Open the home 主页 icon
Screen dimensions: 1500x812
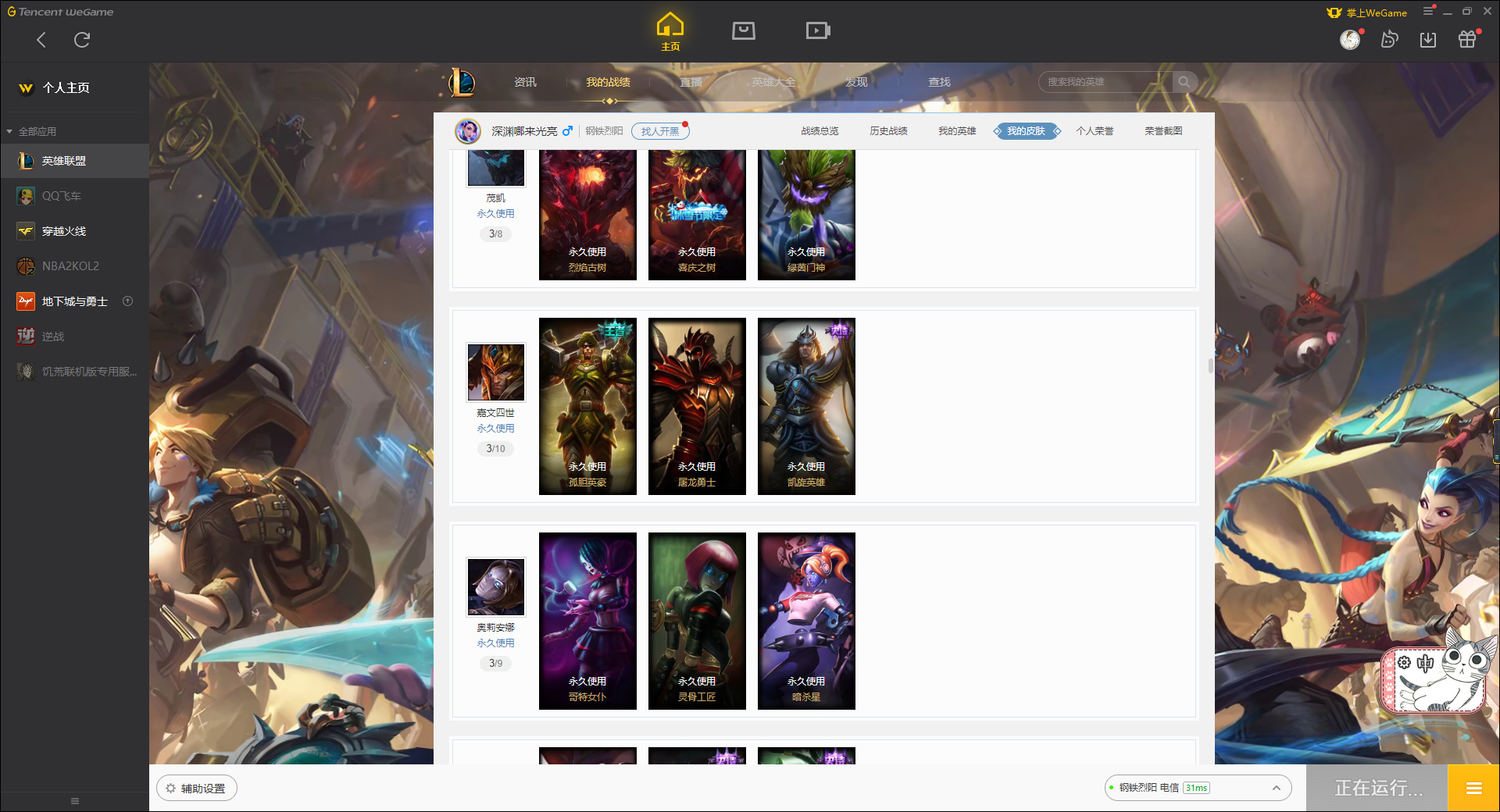(x=670, y=32)
